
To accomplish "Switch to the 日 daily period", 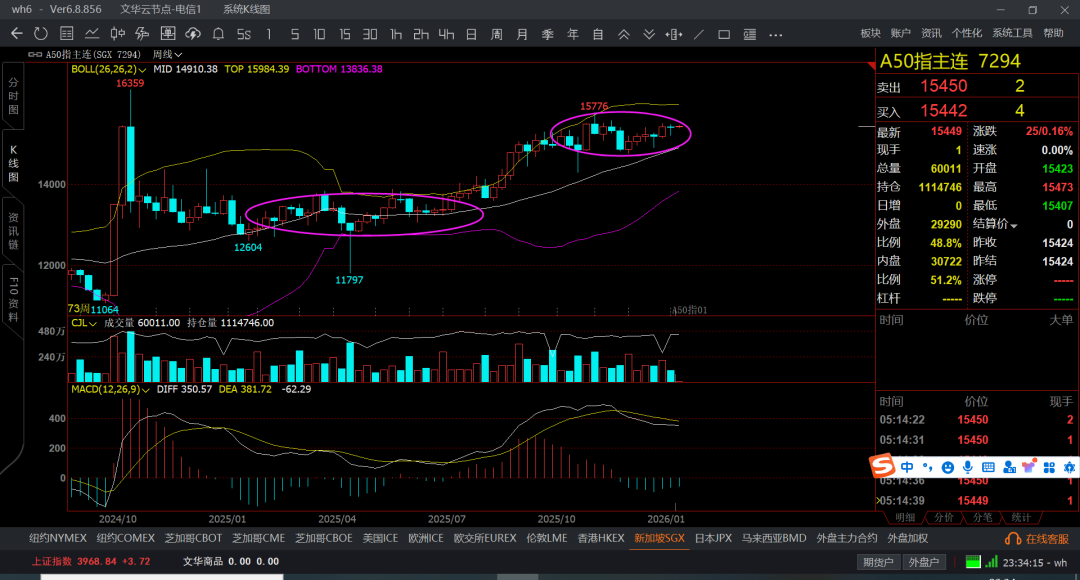I will 471,34.
